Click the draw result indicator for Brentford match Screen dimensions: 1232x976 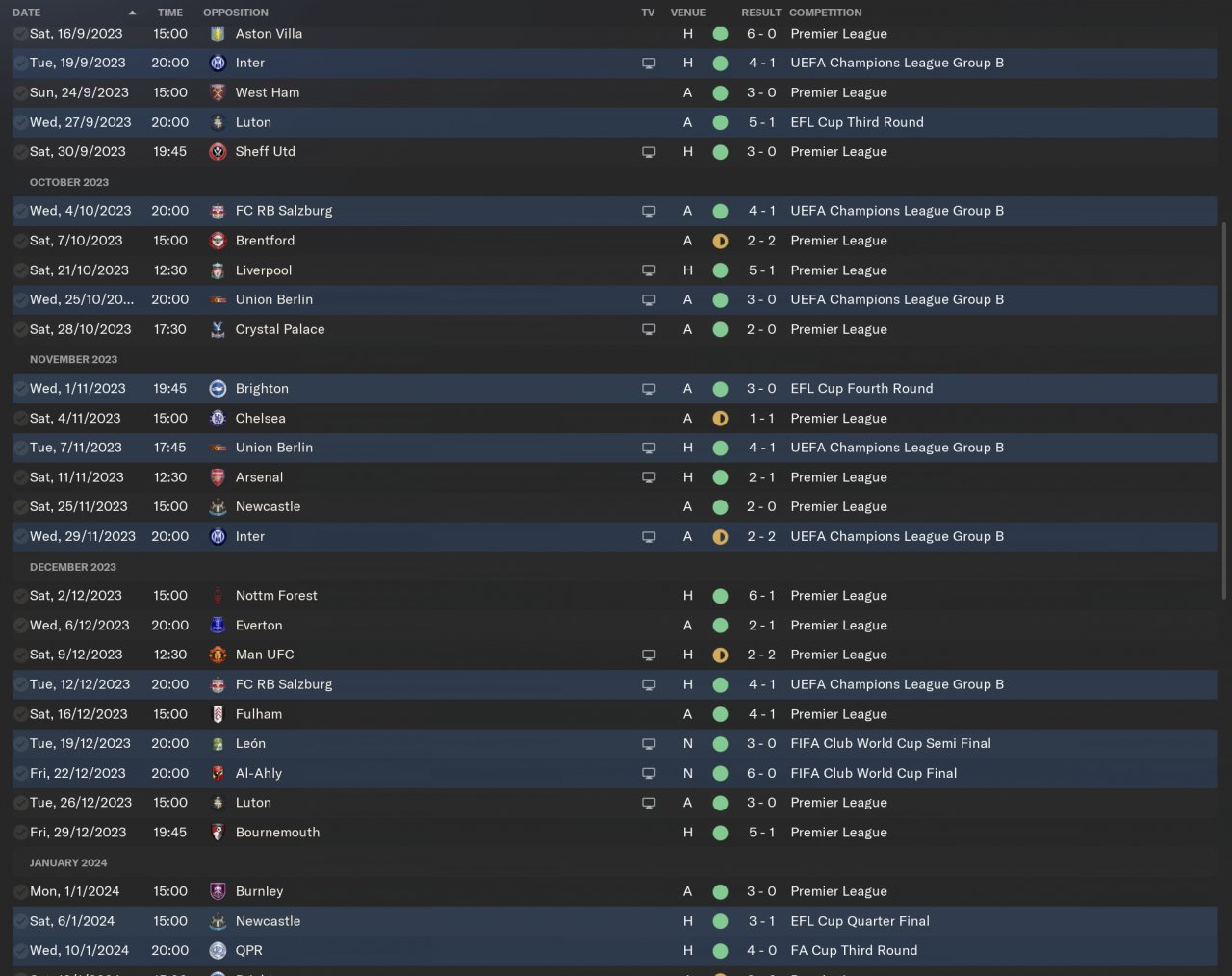[x=720, y=241]
